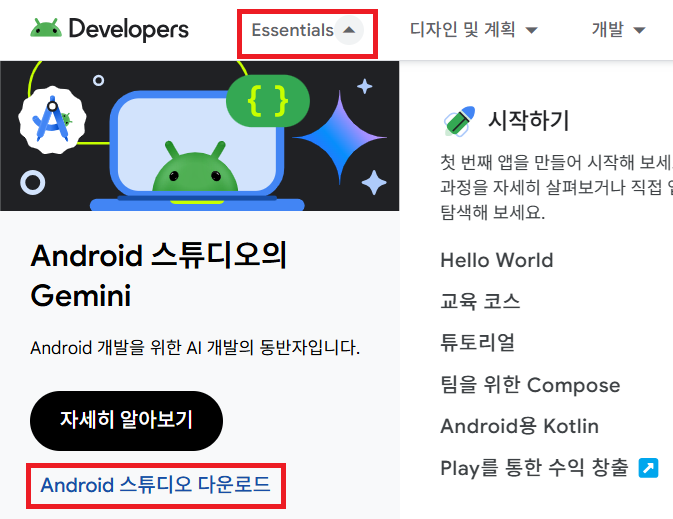Open the Android 스튜디오 다운로드 link
673x519 pixels.
(155, 485)
